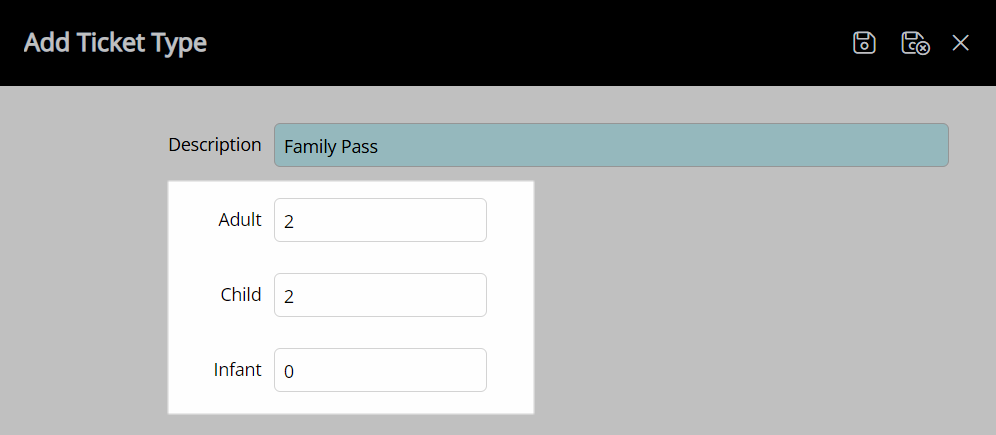Select the Adult quantity field

[x=380, y=220]
